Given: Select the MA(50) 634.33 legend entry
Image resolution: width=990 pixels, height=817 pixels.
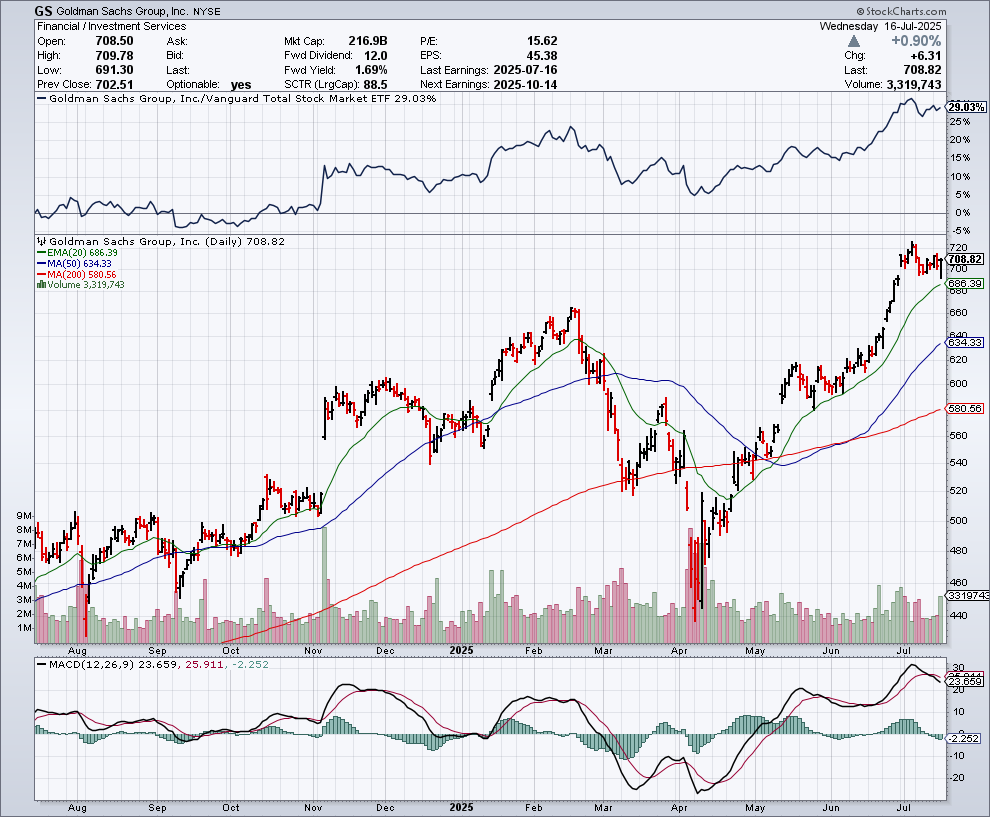Looking at the screenshot, I should [x=75, y=263].
